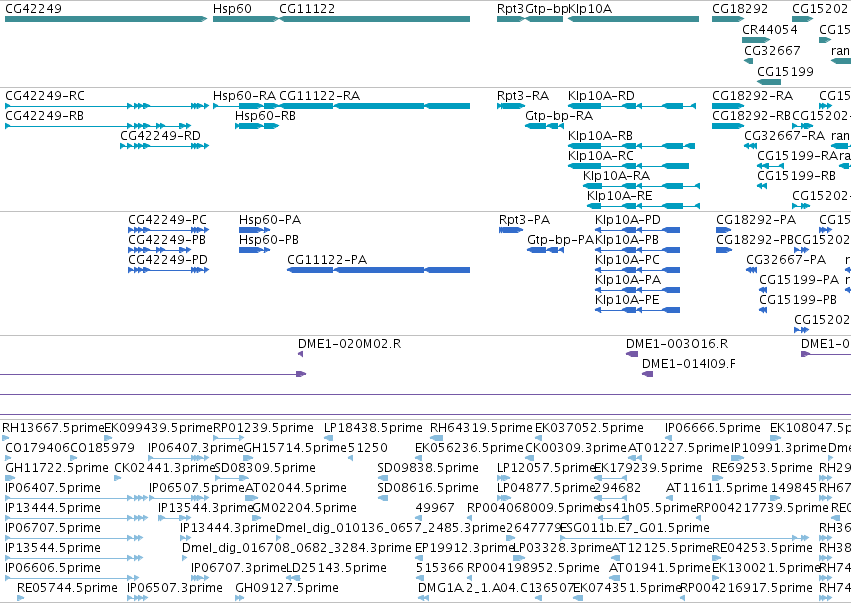Screen dimensions: 851x603
Task: Select the CG11122 gene feature bar
Action: [x=374, y=19]
